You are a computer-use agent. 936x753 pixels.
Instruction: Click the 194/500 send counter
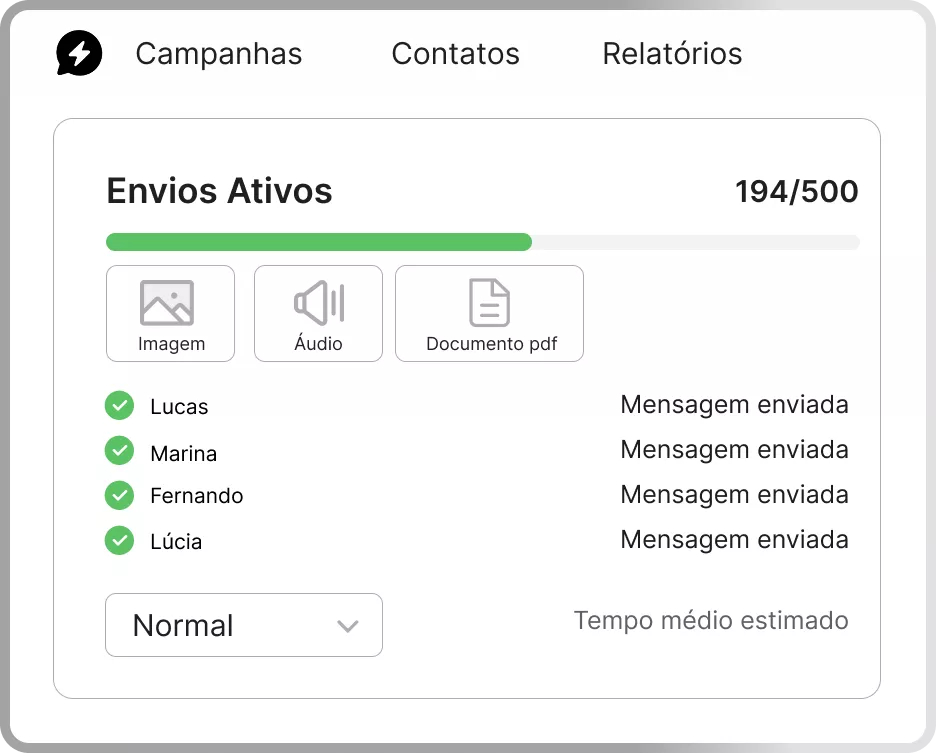(796, 191)
